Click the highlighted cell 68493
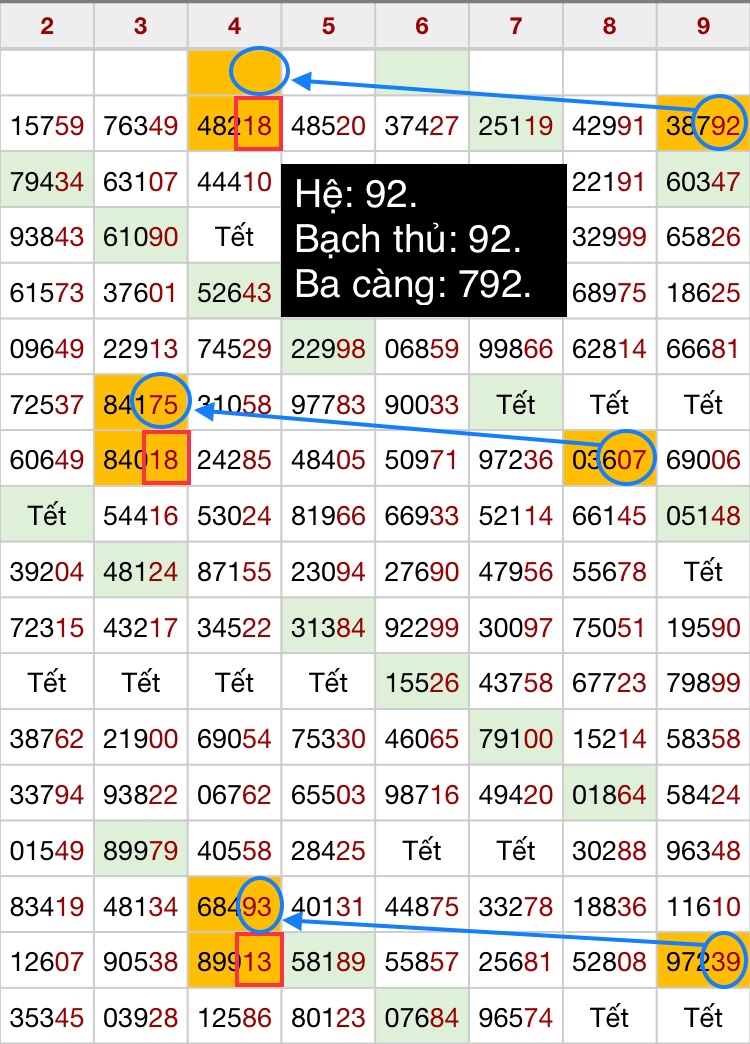750x1044 pixels. (234, 906)
